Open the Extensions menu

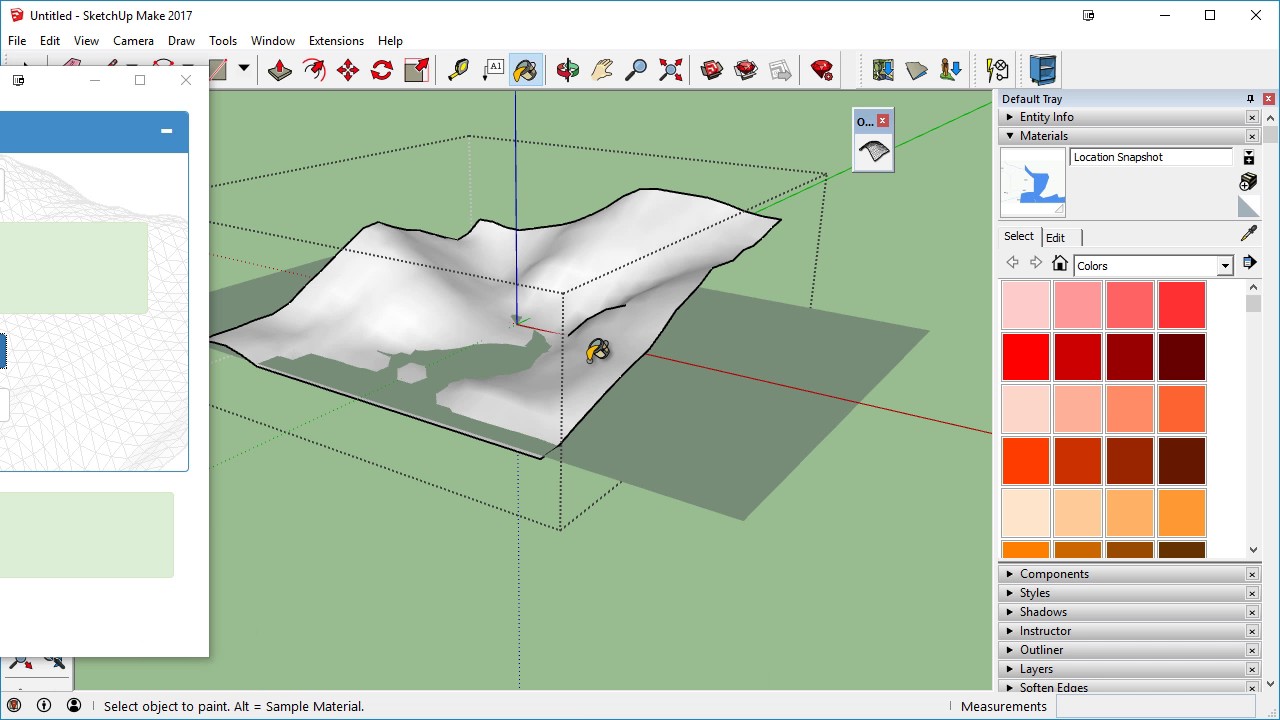pos(336,41)
